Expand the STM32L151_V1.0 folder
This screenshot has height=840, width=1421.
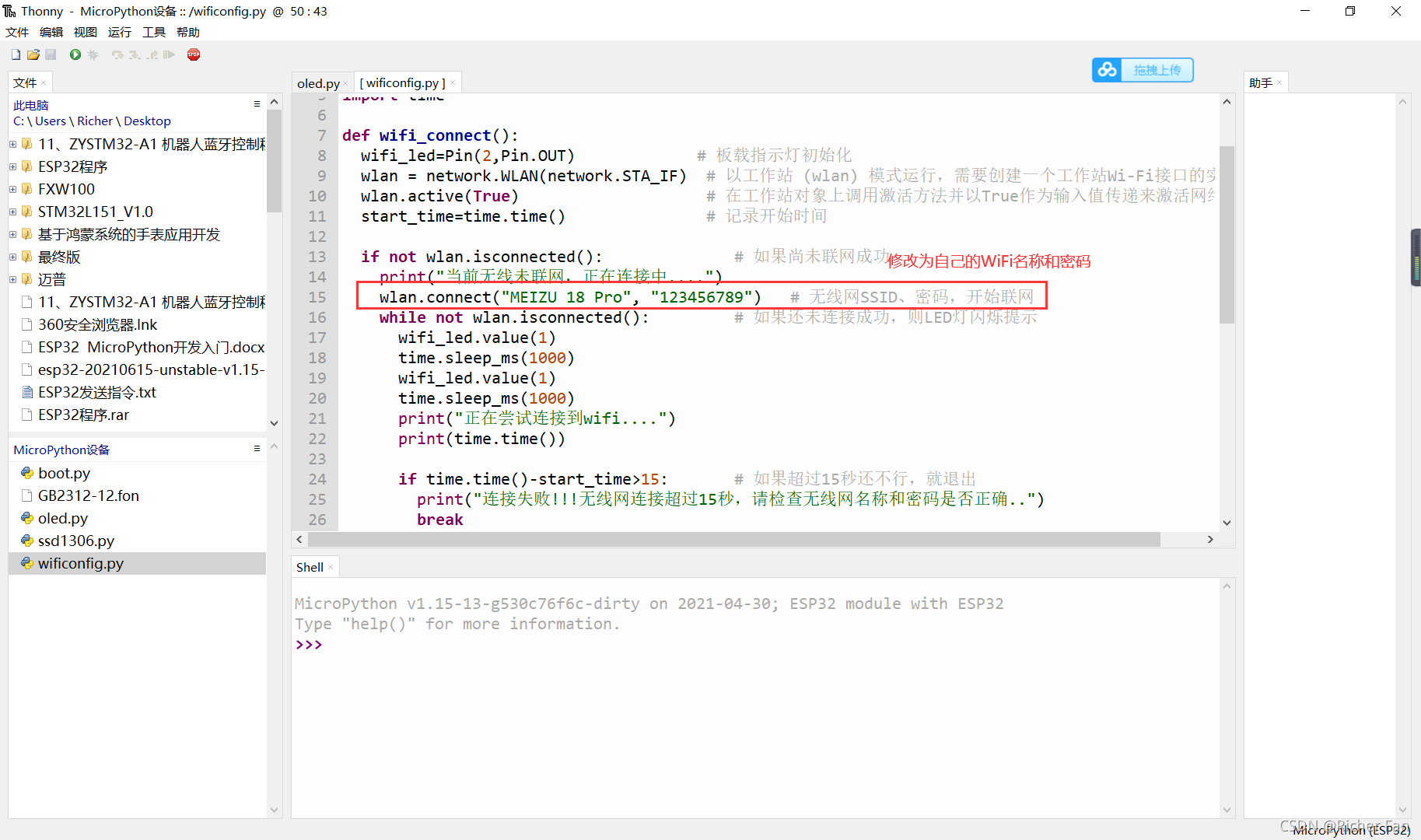(12, 211)
